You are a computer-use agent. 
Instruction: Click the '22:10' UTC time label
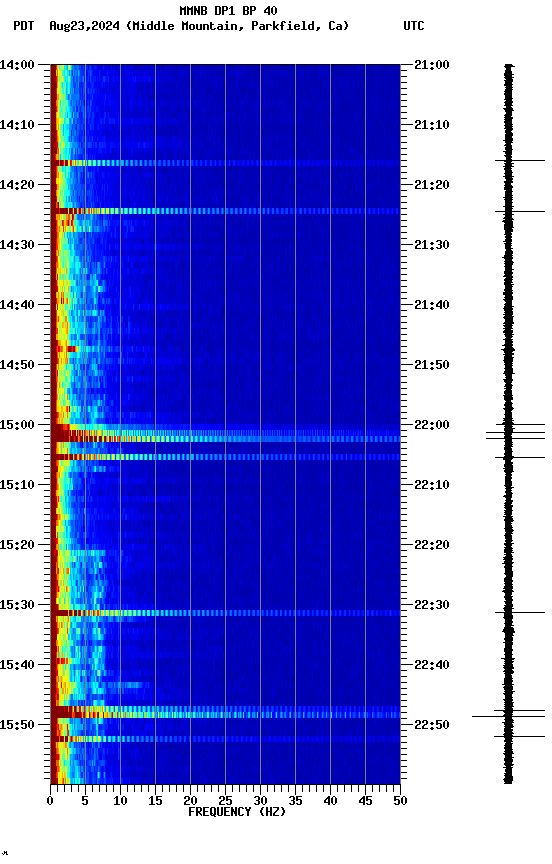pyautogui.click(x=432, y=485)
